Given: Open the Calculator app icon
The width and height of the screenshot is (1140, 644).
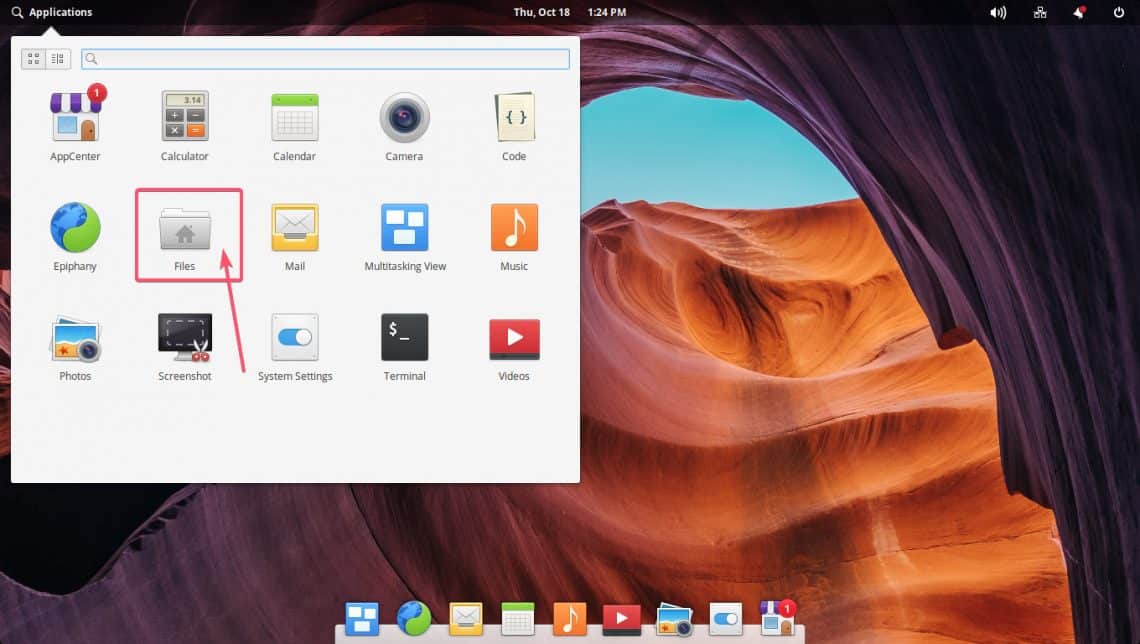Looking at the screenshot, I should coord(185,118).
